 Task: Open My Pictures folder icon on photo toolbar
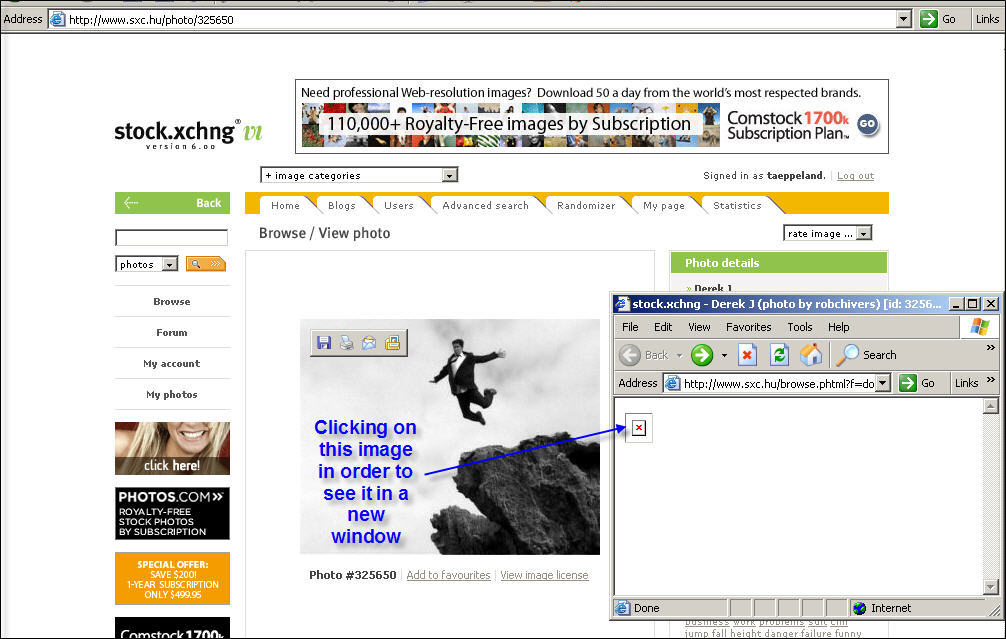pyautogui.click(x=392, y=343)
